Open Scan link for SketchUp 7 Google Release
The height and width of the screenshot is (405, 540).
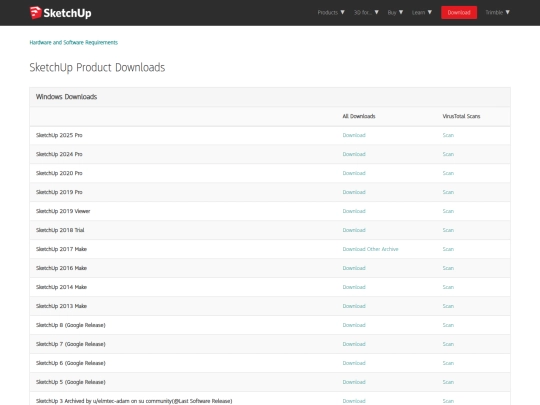pos(448,344)
